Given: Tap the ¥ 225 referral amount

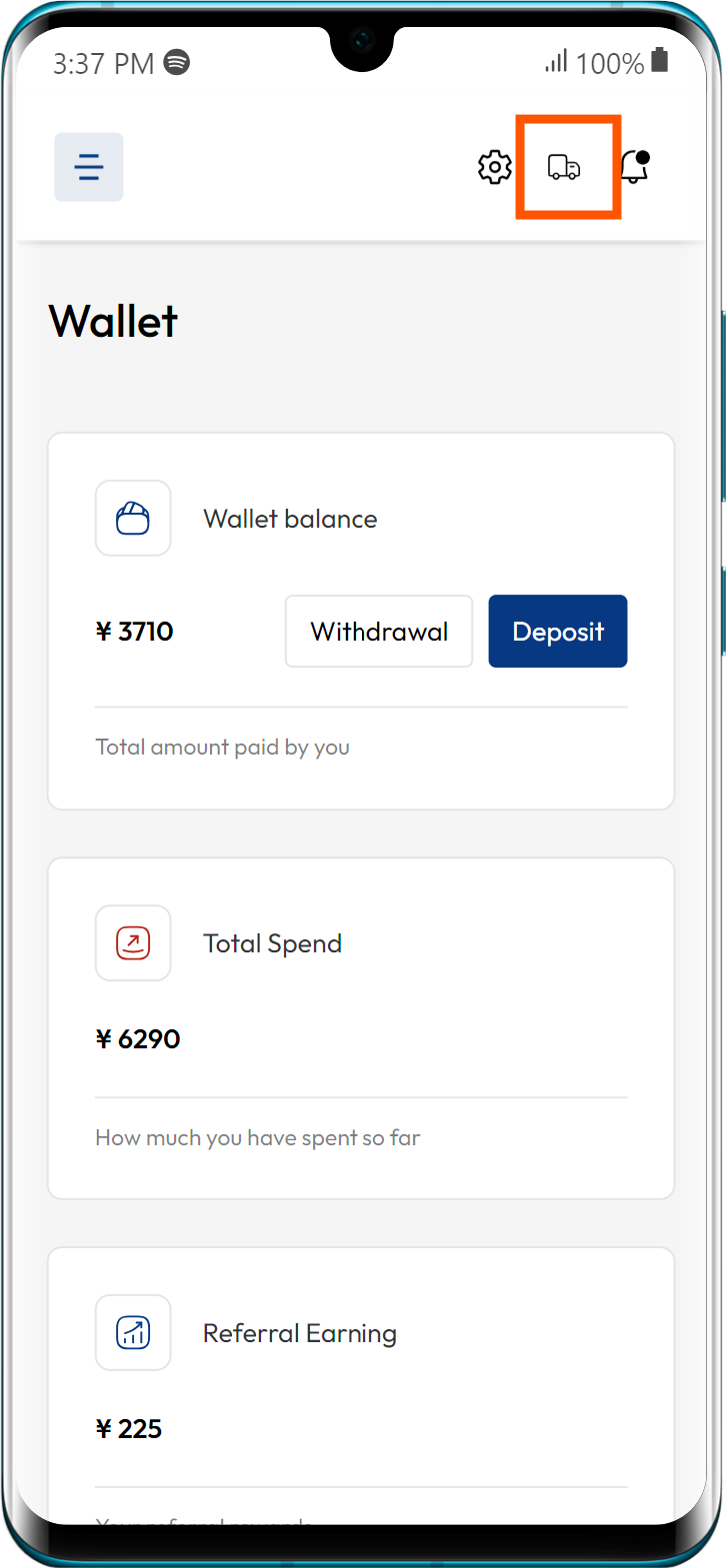Looking at the screenshot, I should pyautogui.click(x=128, y=1429).
